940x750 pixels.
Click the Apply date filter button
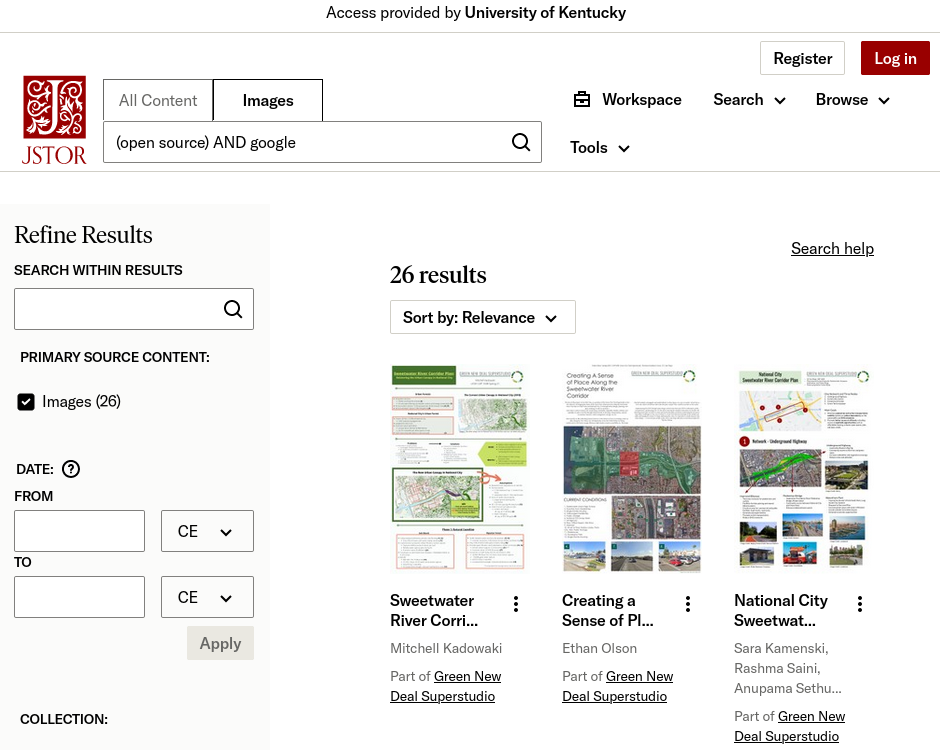click(220, 643)
